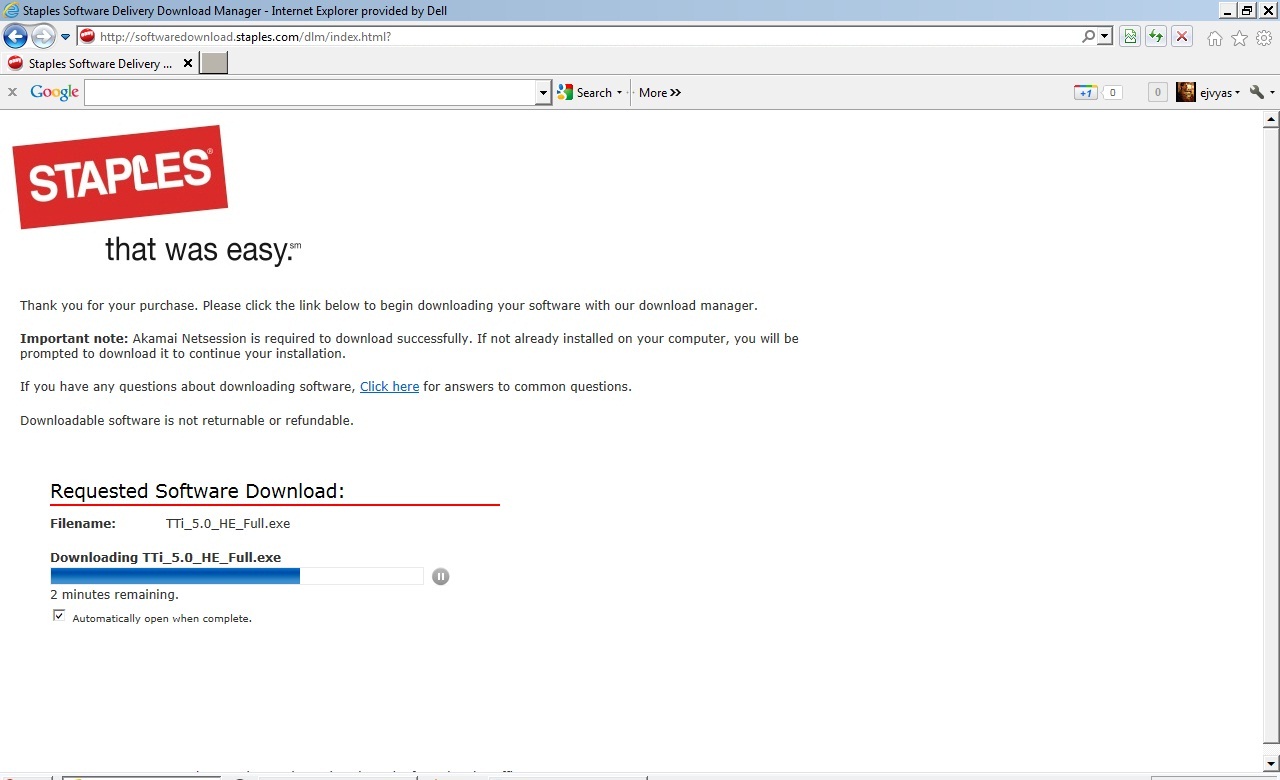The width and height of the screenshot is (1280, 780).
Task: Click the IE icon in title bar
Action: tap(11, 11)
